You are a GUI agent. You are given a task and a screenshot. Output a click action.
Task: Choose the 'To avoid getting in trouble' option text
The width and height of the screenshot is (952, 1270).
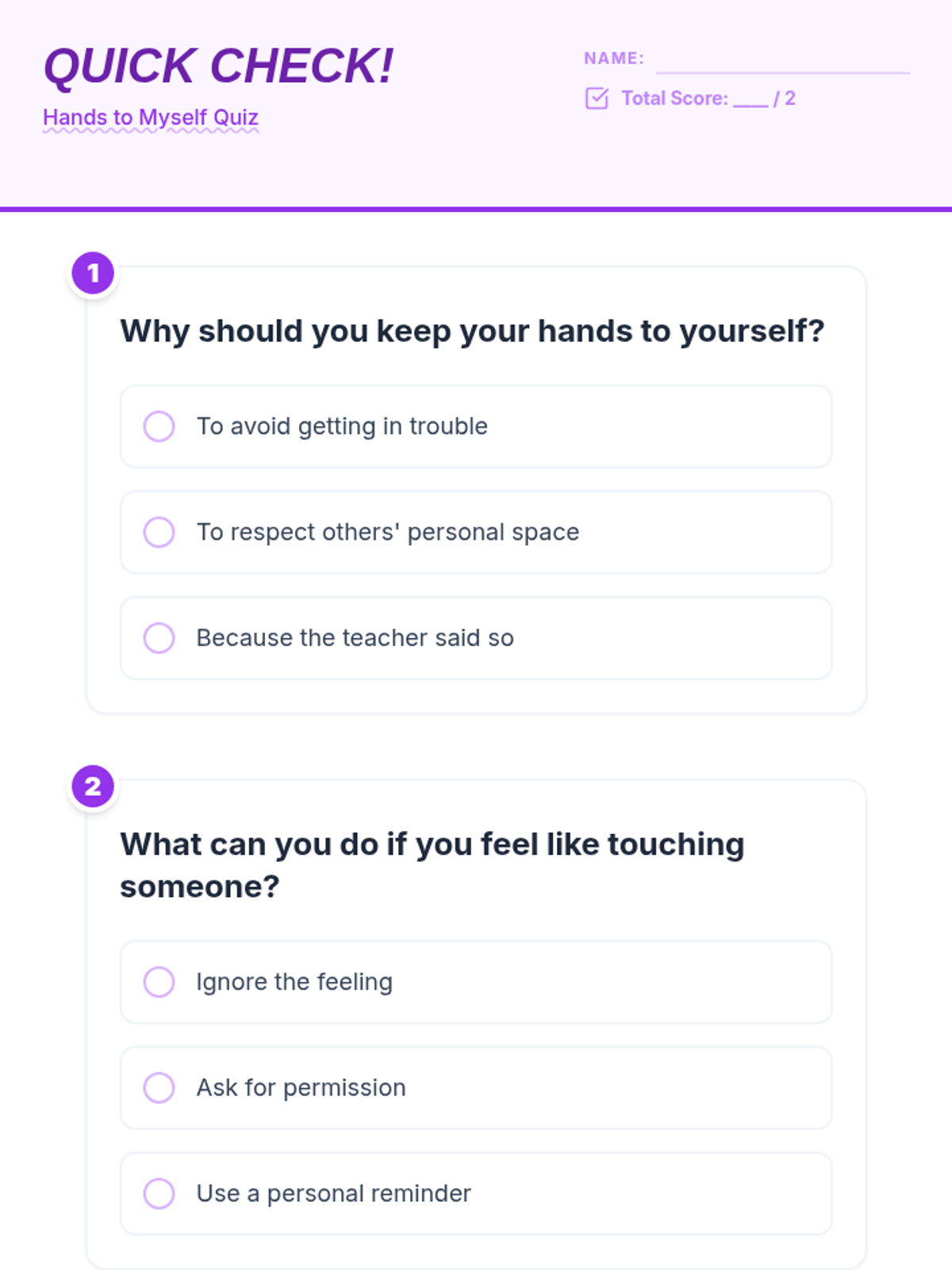(342, 426)
